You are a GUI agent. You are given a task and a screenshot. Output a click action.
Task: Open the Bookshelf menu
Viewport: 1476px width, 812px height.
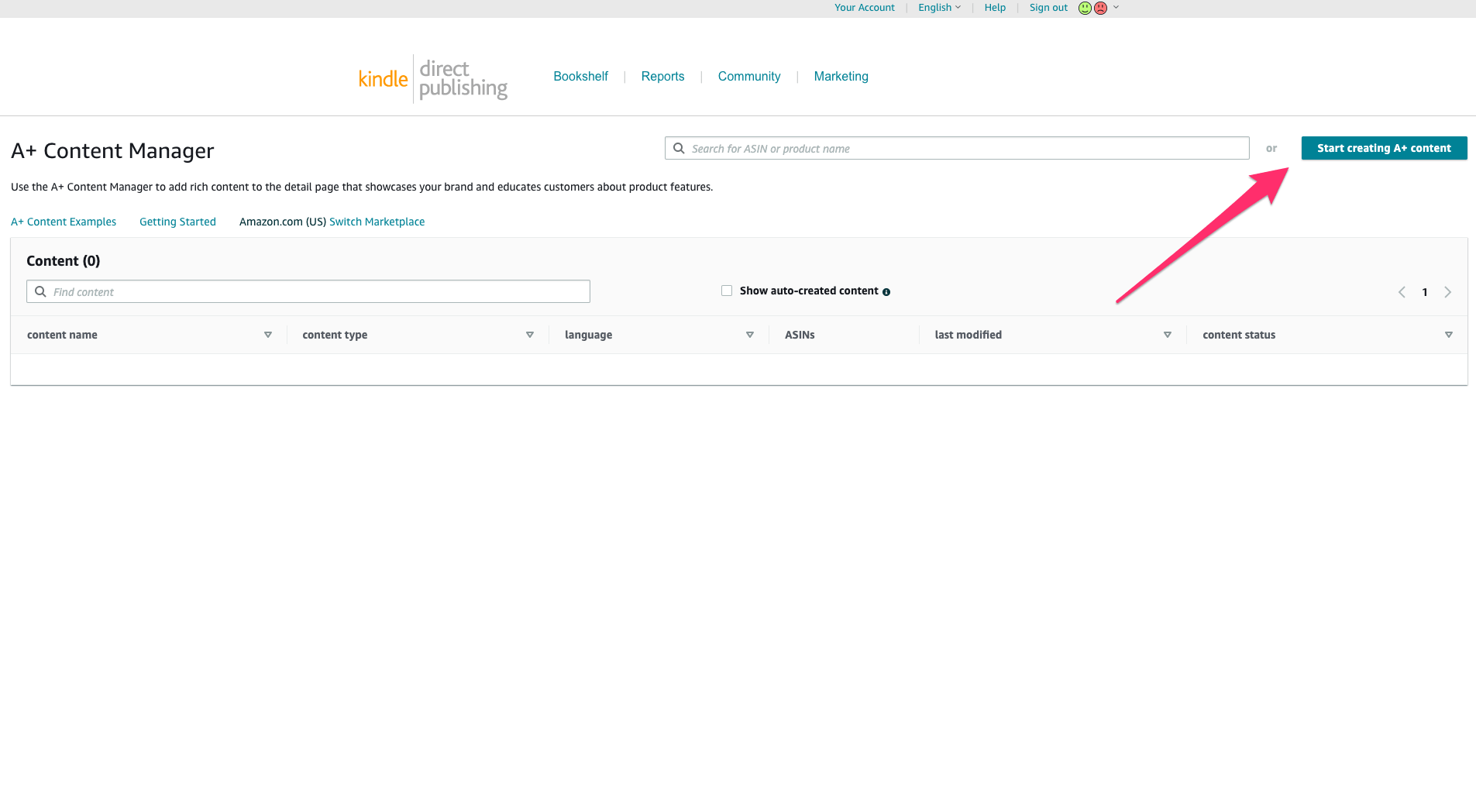[x=580, y=76]
